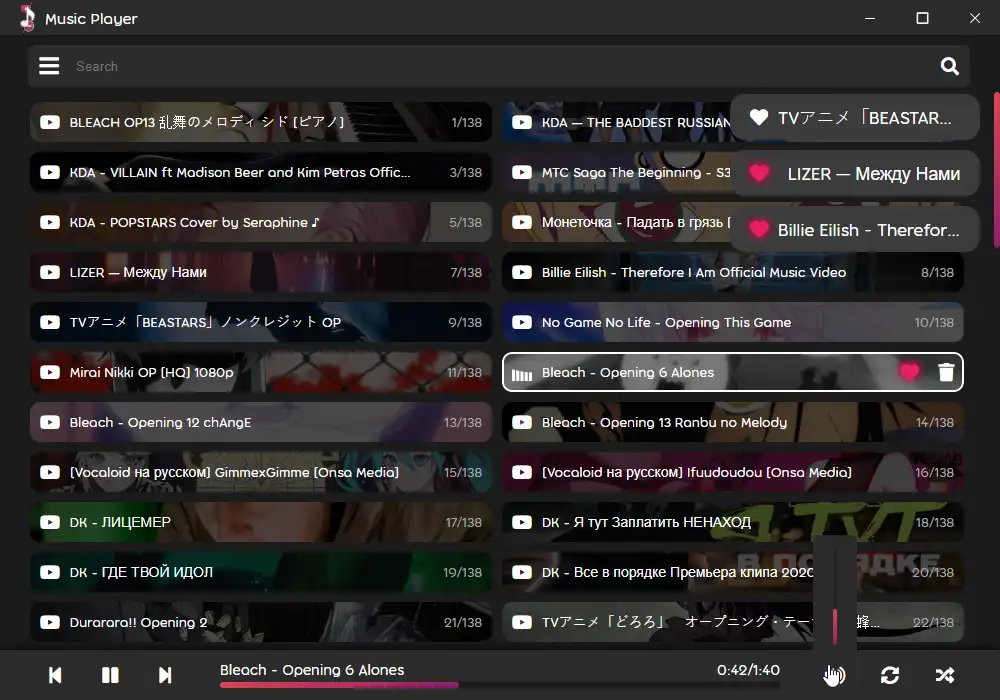Click YouTube icon of KDA - VILLAIN
Screen dimensions: 1000x700
50,172
